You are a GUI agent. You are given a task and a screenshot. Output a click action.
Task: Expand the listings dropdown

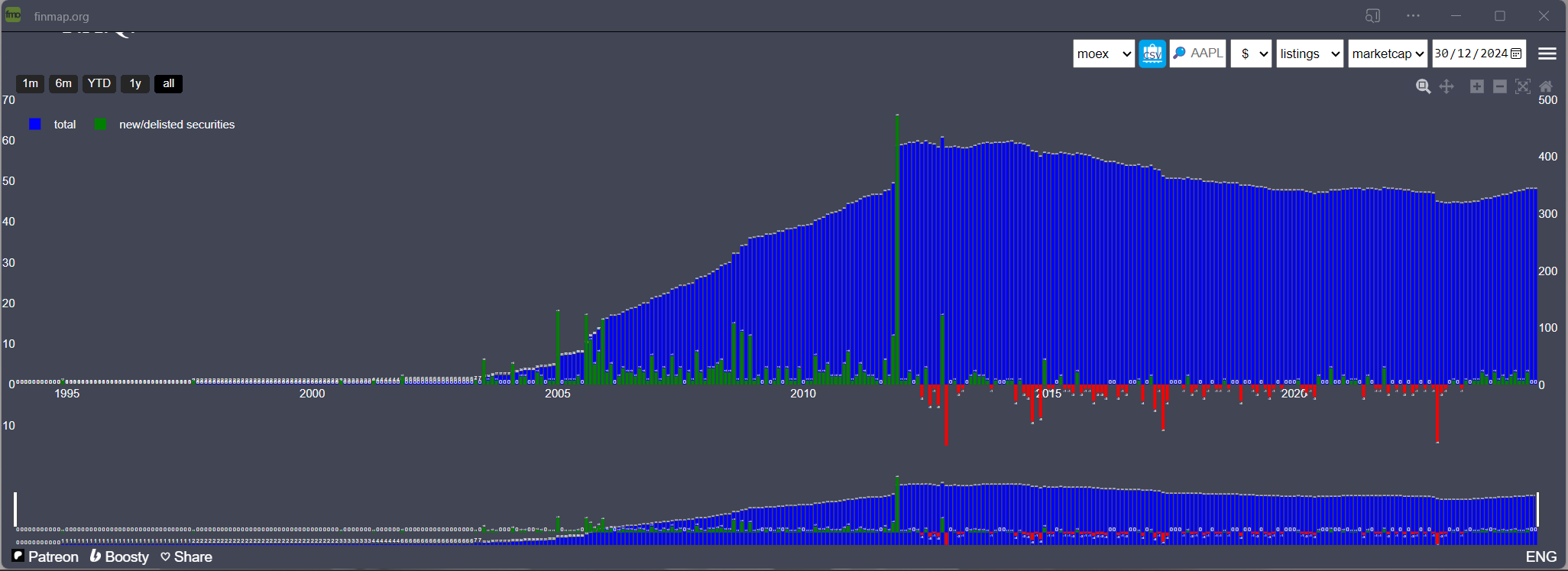pyautogui.click(x=1310, y=54)
